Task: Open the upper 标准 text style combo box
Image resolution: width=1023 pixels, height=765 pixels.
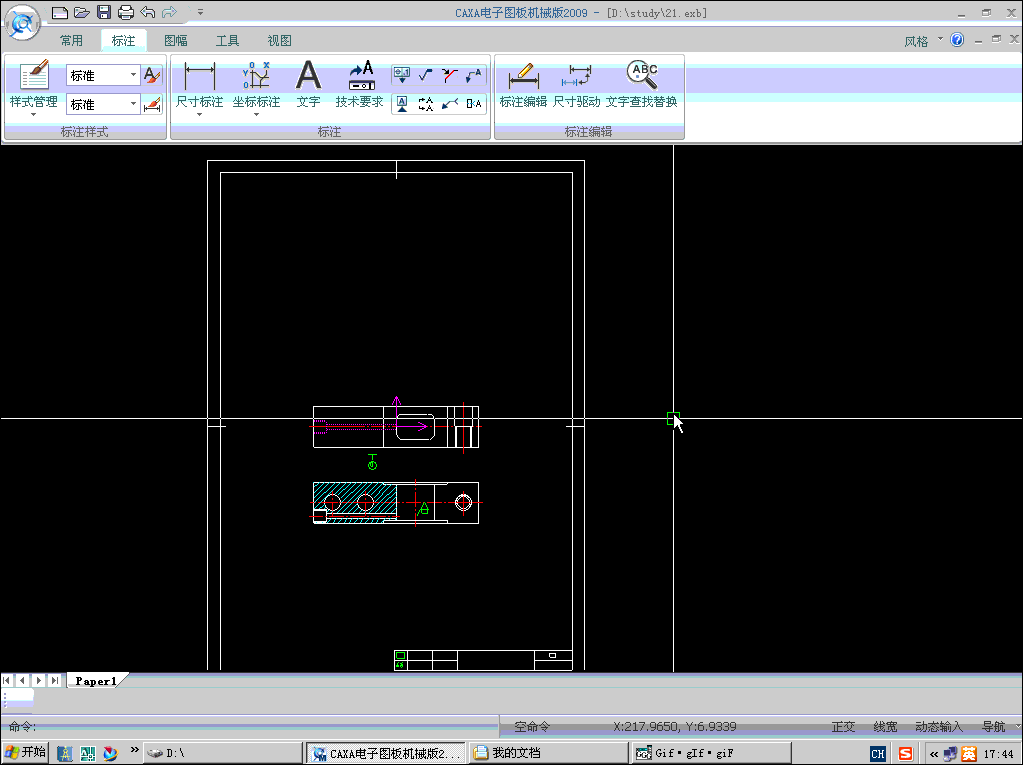Action: [103, 75]
